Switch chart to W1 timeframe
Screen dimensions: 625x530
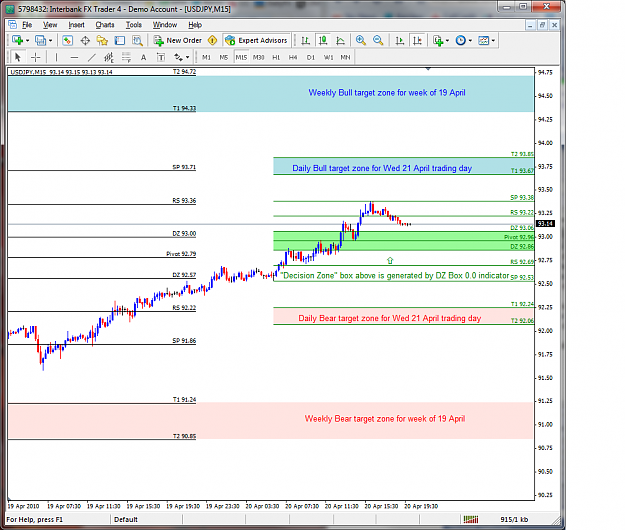tap(328, 57)
